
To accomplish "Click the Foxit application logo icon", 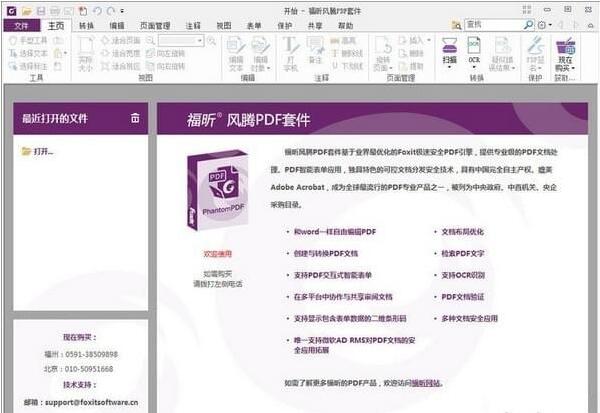I will click(11, 11).
